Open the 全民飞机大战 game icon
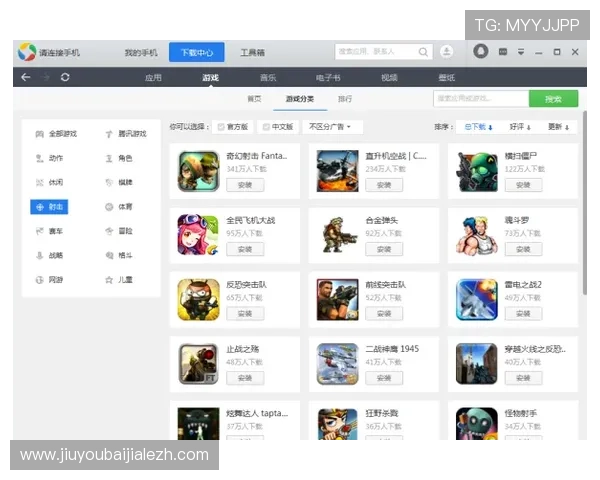600x480 pixels. pos(198,234)
